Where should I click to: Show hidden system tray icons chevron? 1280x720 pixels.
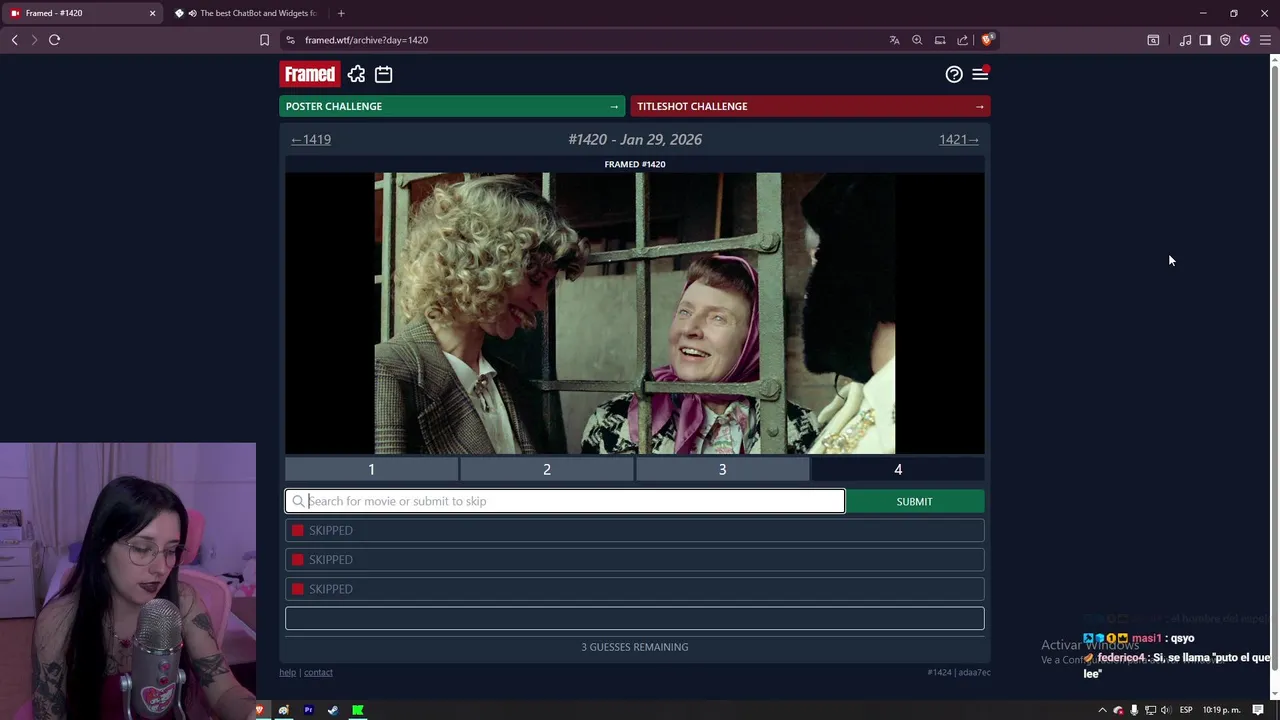click(x=1102, y=710)
